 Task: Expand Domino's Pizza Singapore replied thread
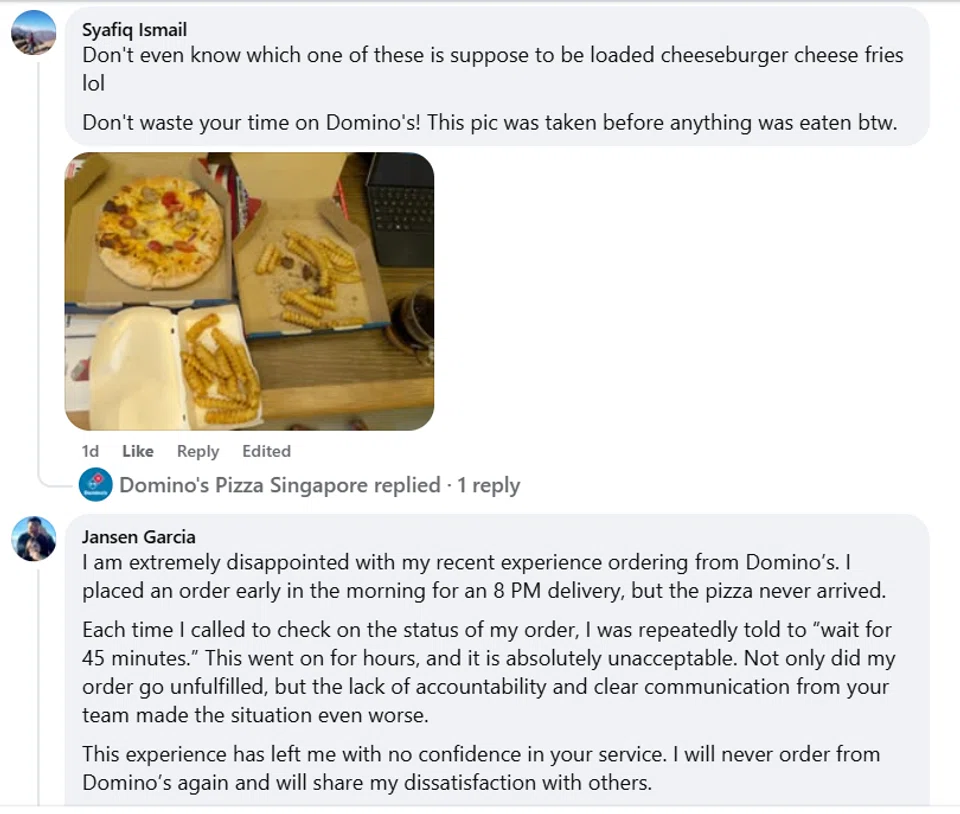point(279,485)
